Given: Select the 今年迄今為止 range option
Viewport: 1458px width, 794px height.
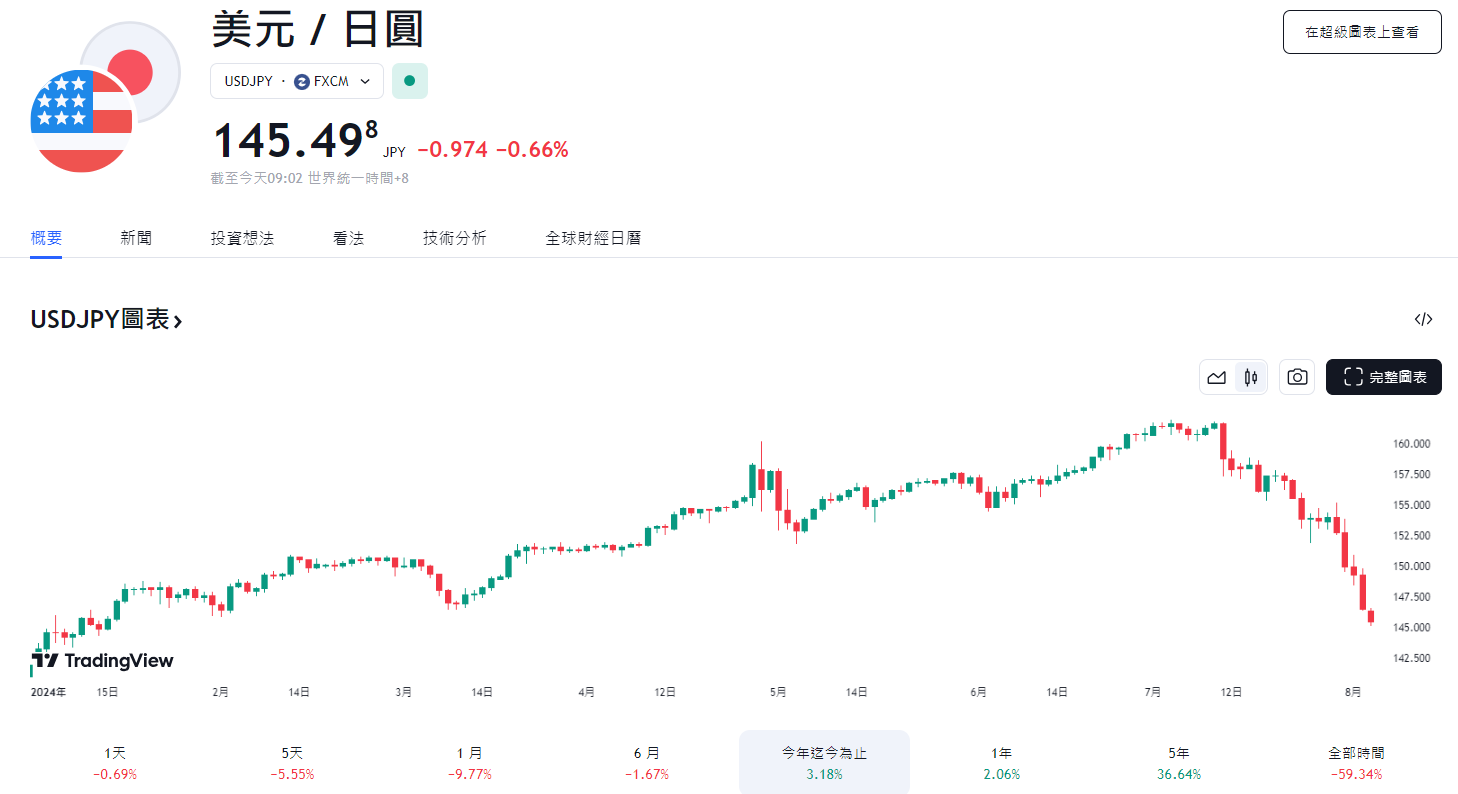Looking at the screenshot, I should 823,762.
